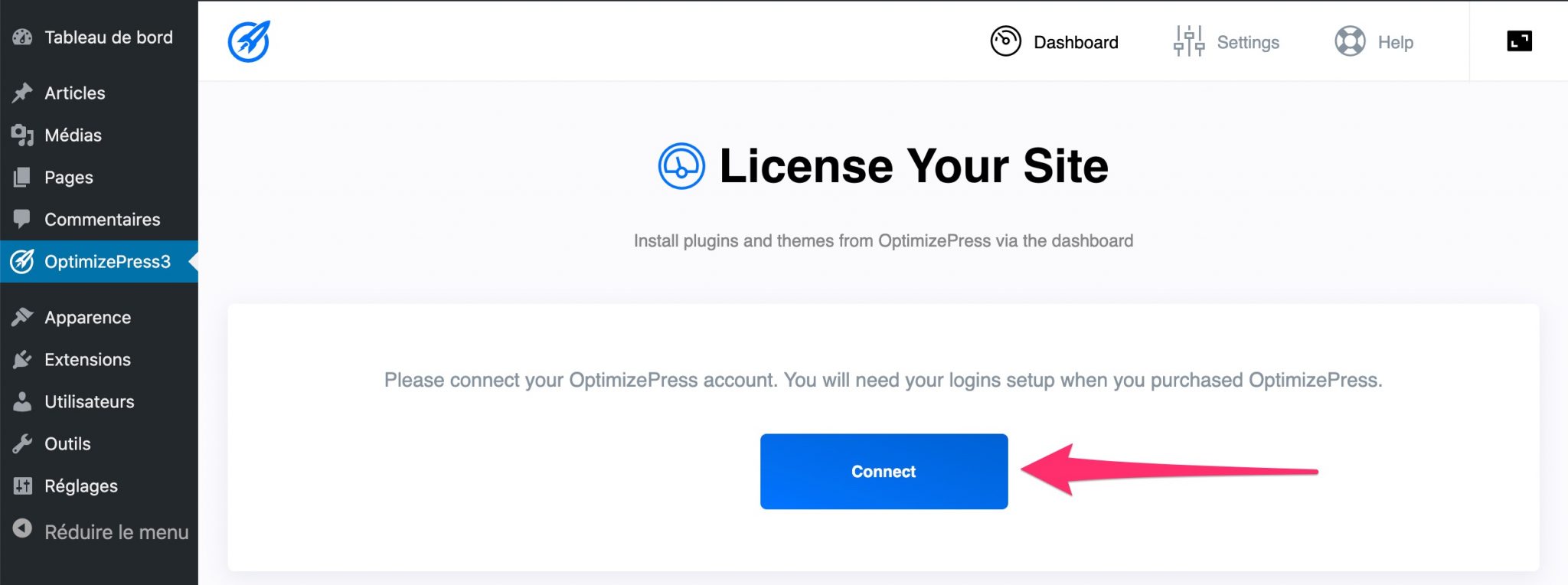The image size is (1568, 585).
Task: Click the OptimizePress rocket logo
Action: [249, 41]
